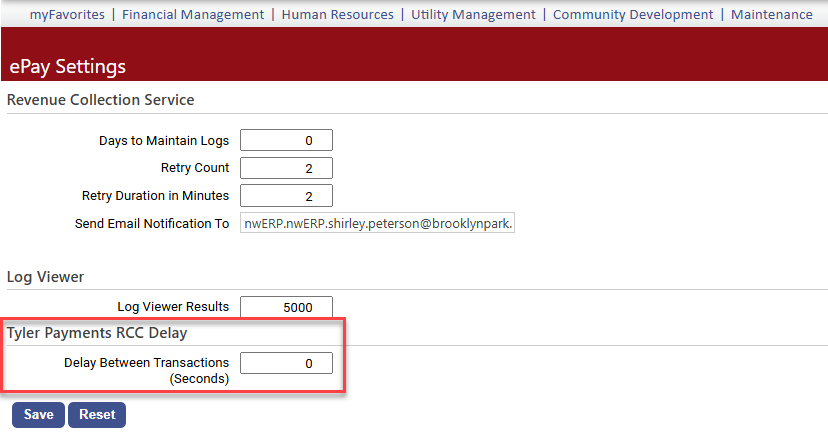Click the ePay Settings page title
The image size is (828, 434).
(68, 67)
